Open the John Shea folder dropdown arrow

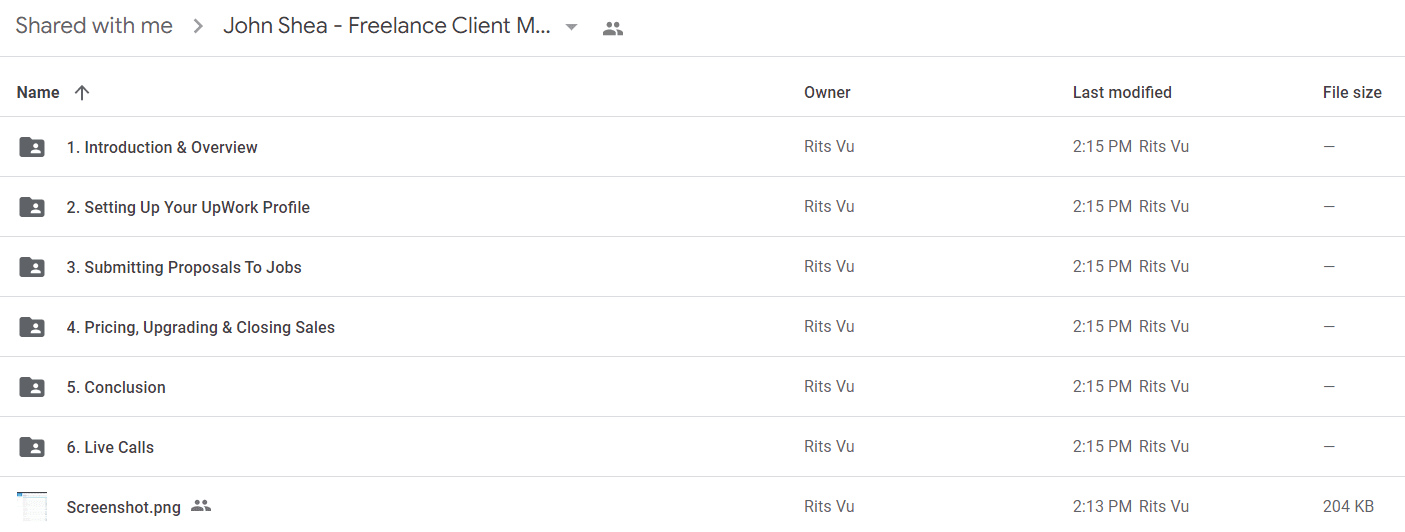pyautogui.click(x=572, y=27)
